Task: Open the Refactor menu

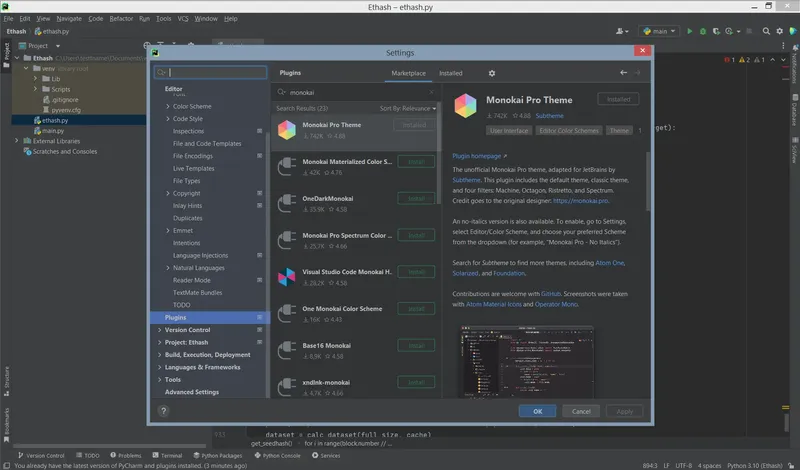Action: [121, 18]
